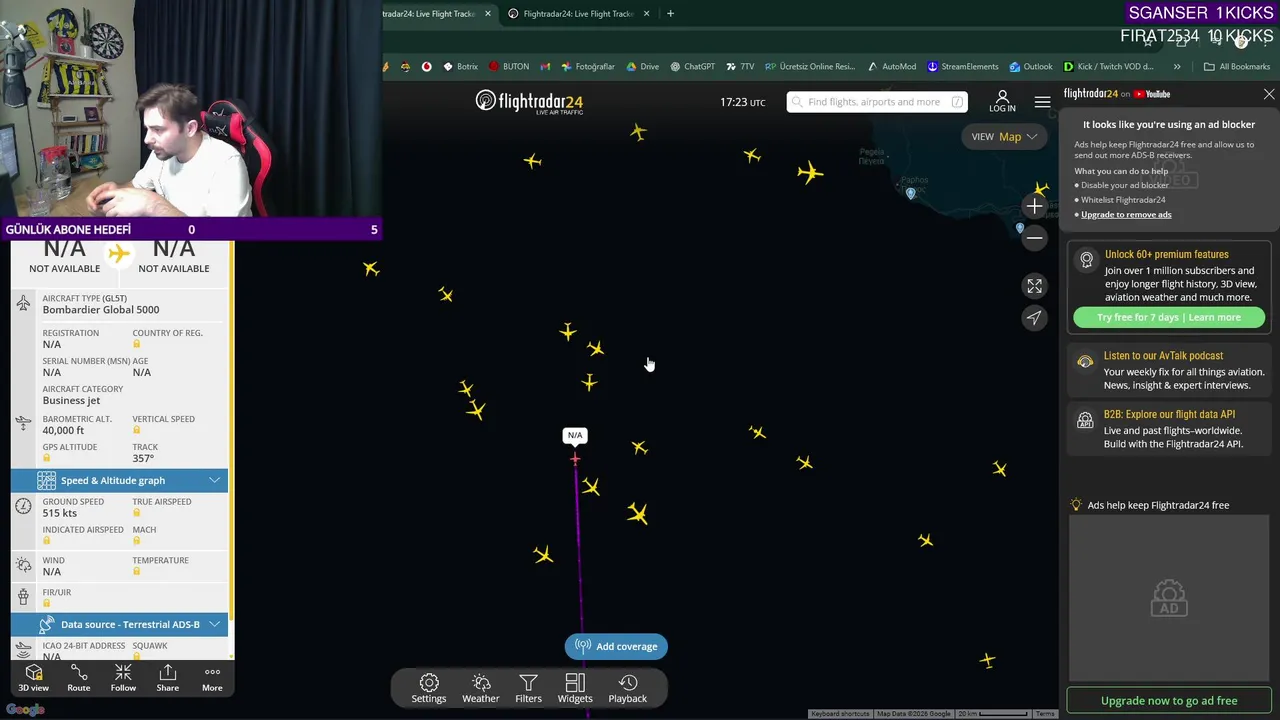The image size is (1280, 720).
Task: Switch to the second Flightradar24 browser tab
Action: [579, 14]
